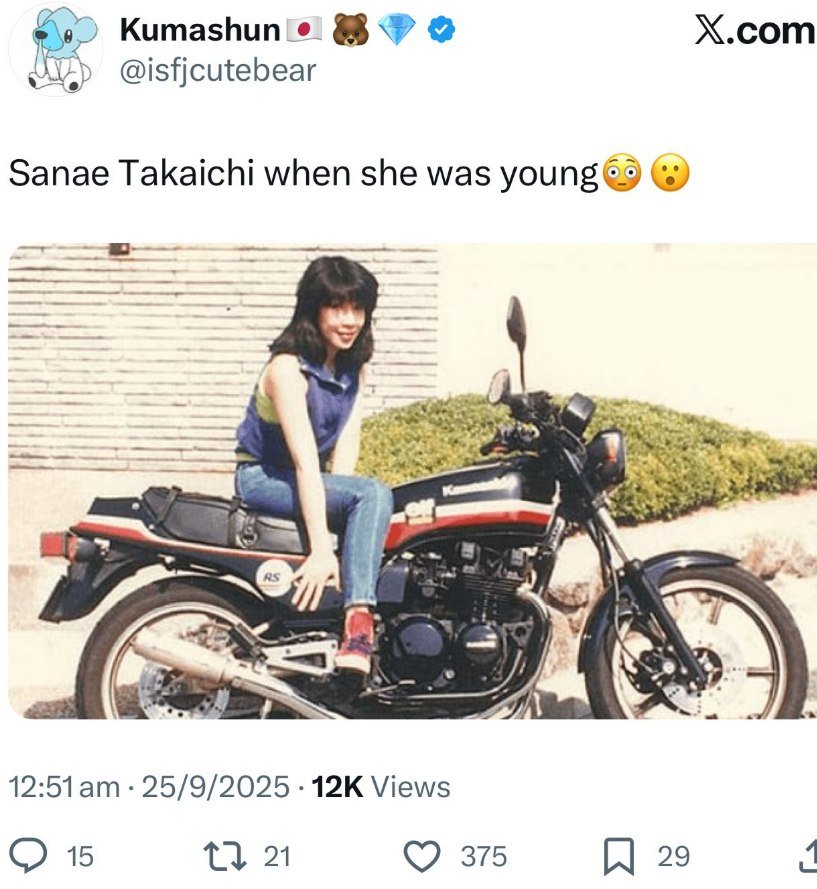This screenshot has height=889, width=817.
Task: Like the tweet with the heart icon
Action: (423, 856)
